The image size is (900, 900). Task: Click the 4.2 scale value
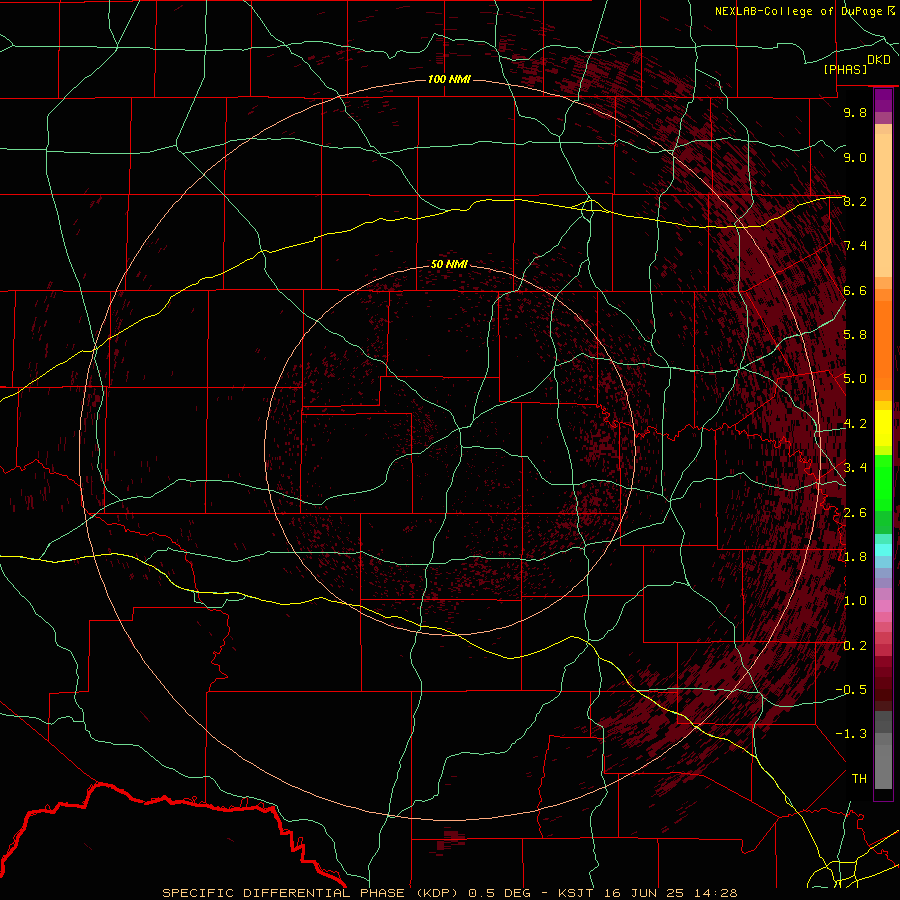(x=855, y=424)
